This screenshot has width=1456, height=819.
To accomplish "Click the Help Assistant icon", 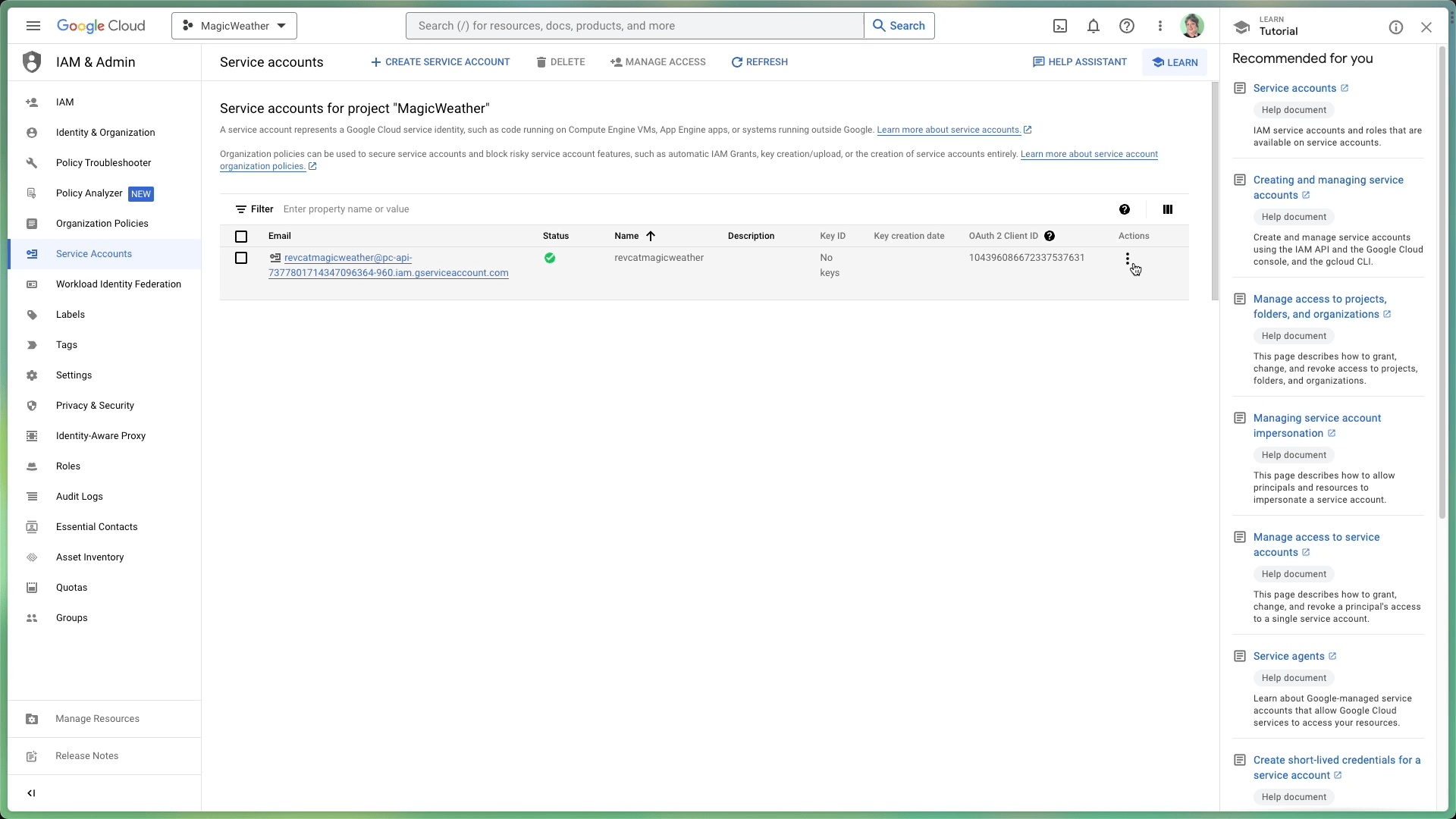I will coord(1039,62).
